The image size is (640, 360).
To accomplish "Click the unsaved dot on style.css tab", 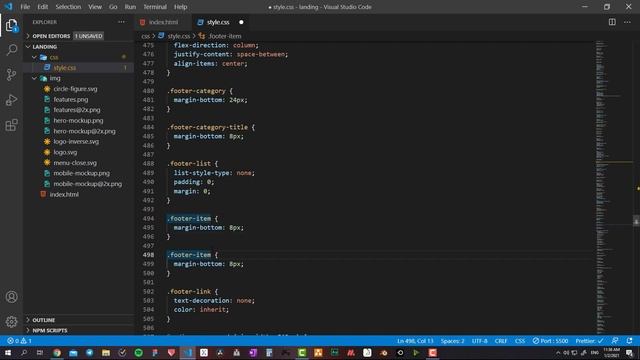I will click(241, 22).
